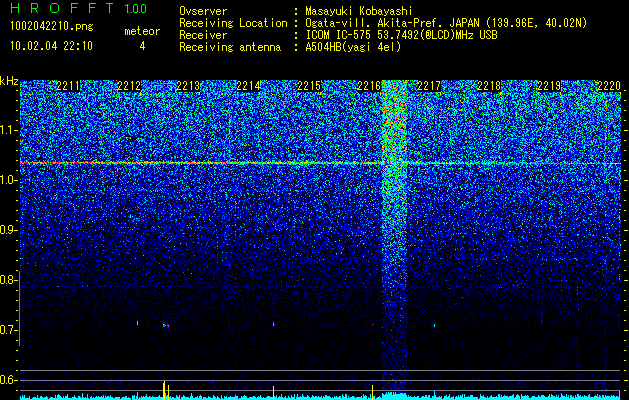
Task: Click the tall yellow detection spike after 2212
Action: 164,390
